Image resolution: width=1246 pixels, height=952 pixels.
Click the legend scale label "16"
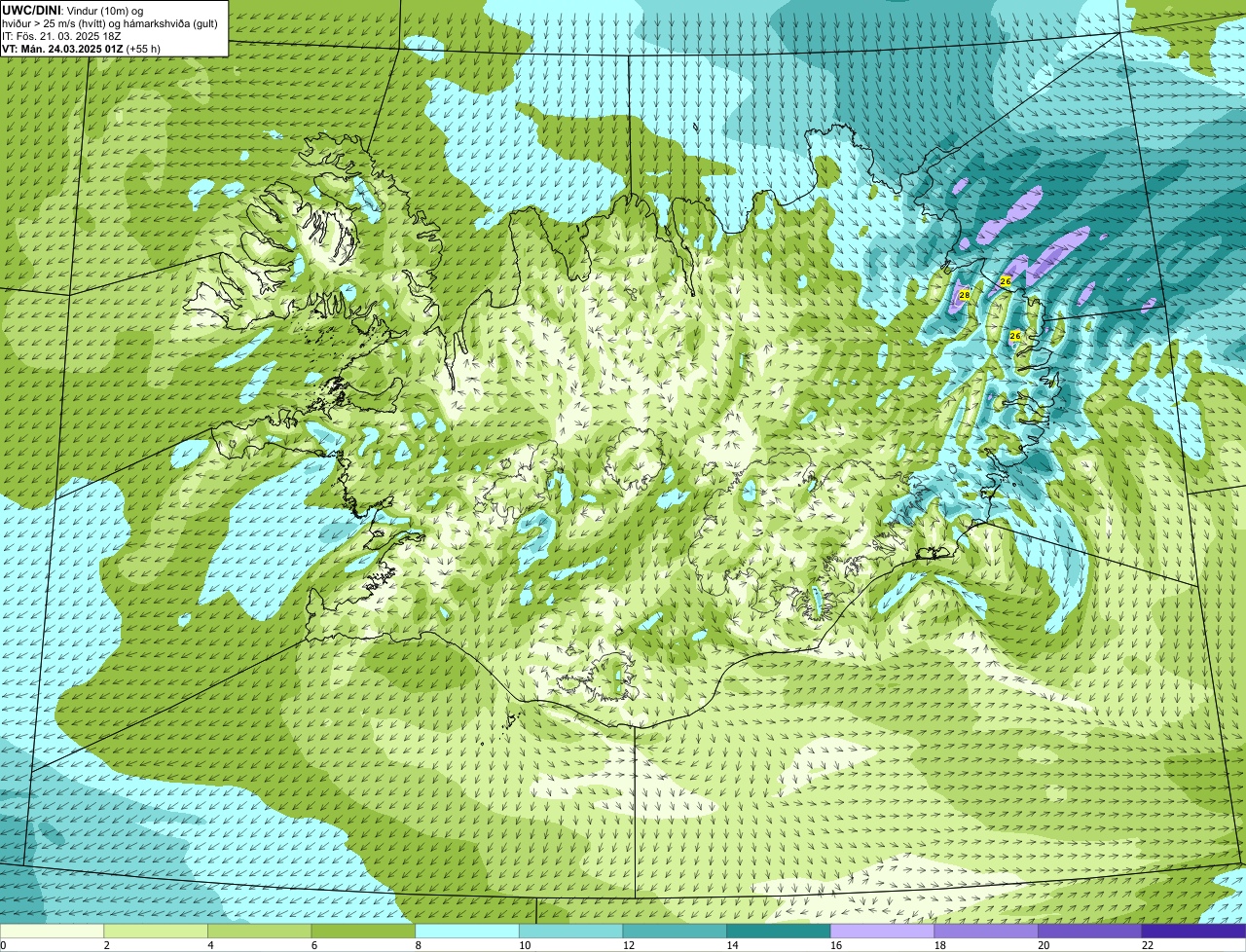(x=836, y=945)
